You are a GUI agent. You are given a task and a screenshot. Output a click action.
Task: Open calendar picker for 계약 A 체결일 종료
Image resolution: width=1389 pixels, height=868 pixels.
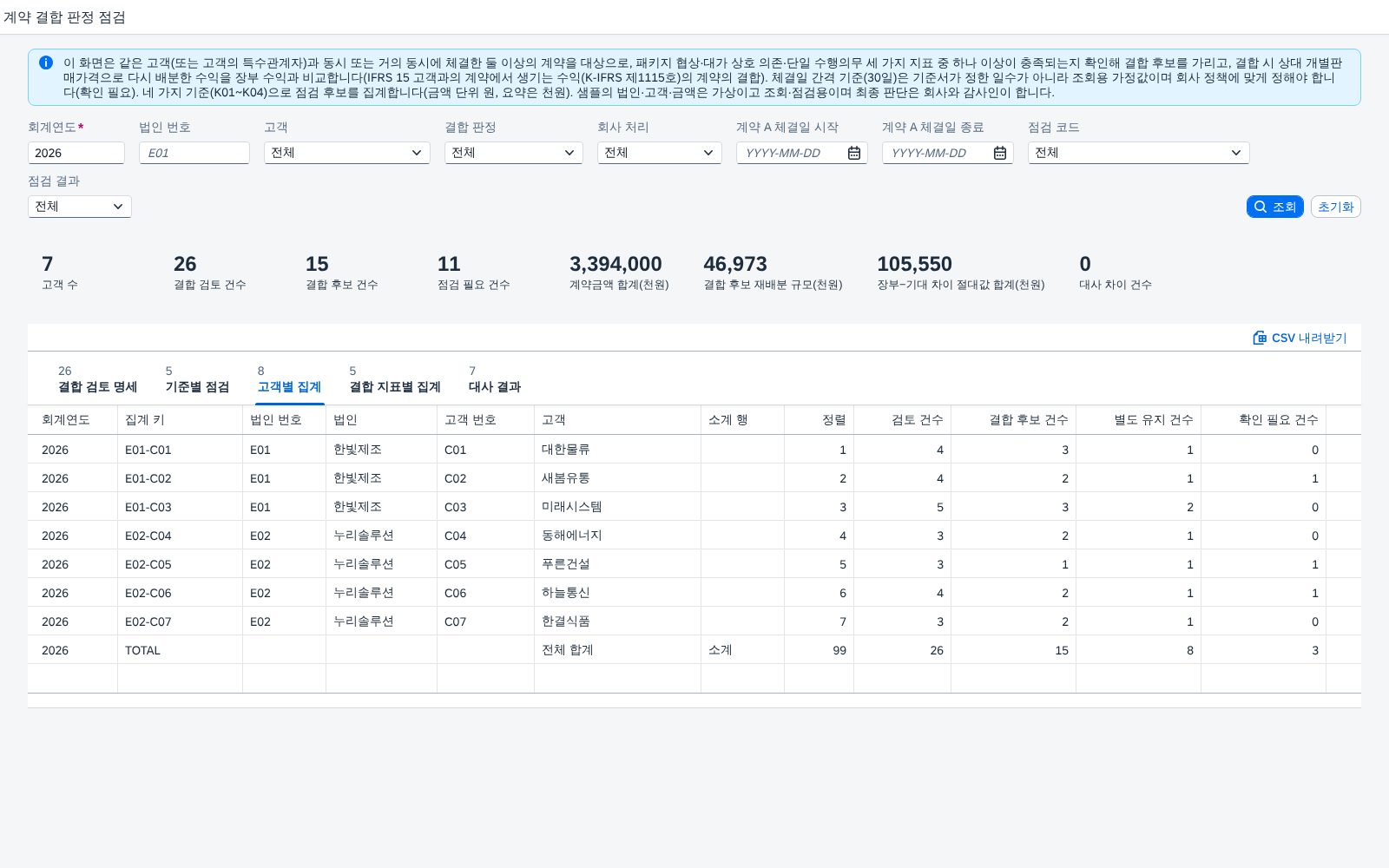[1000, 153]
